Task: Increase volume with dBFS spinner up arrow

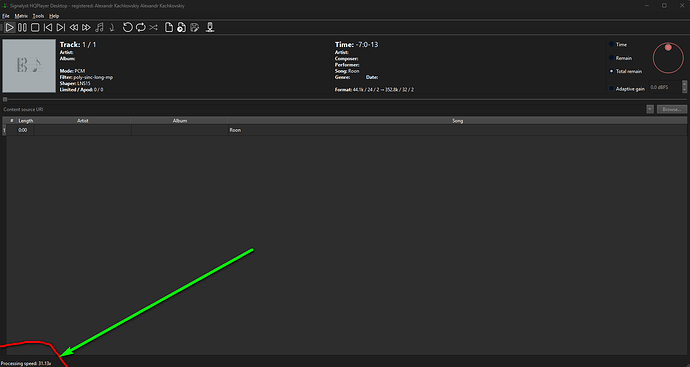Action: [x=684, y=83]
